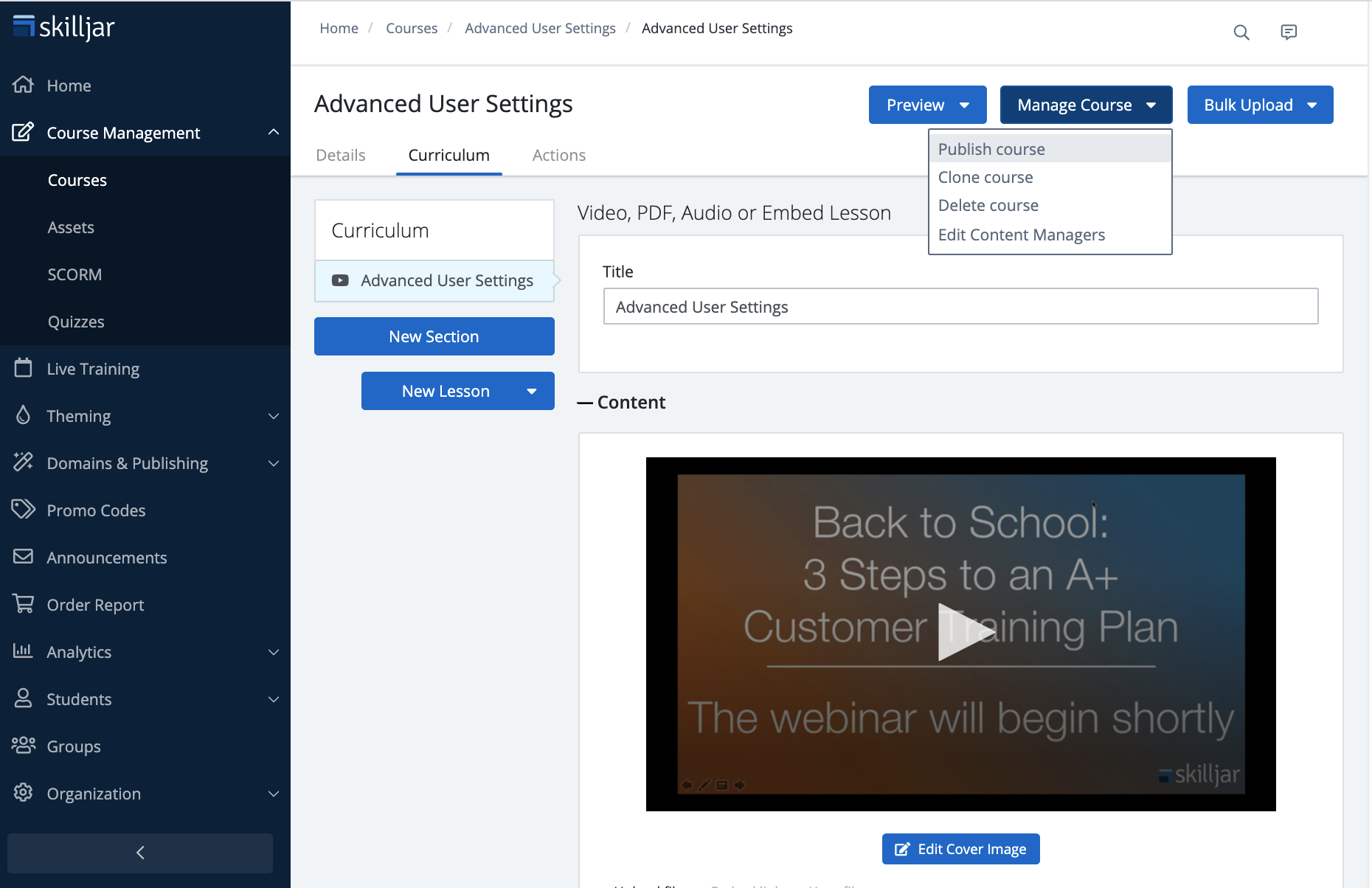Select Publish course from menu
The width and height of the screenshot is (1372, 888).
click(x=991, y=149)
